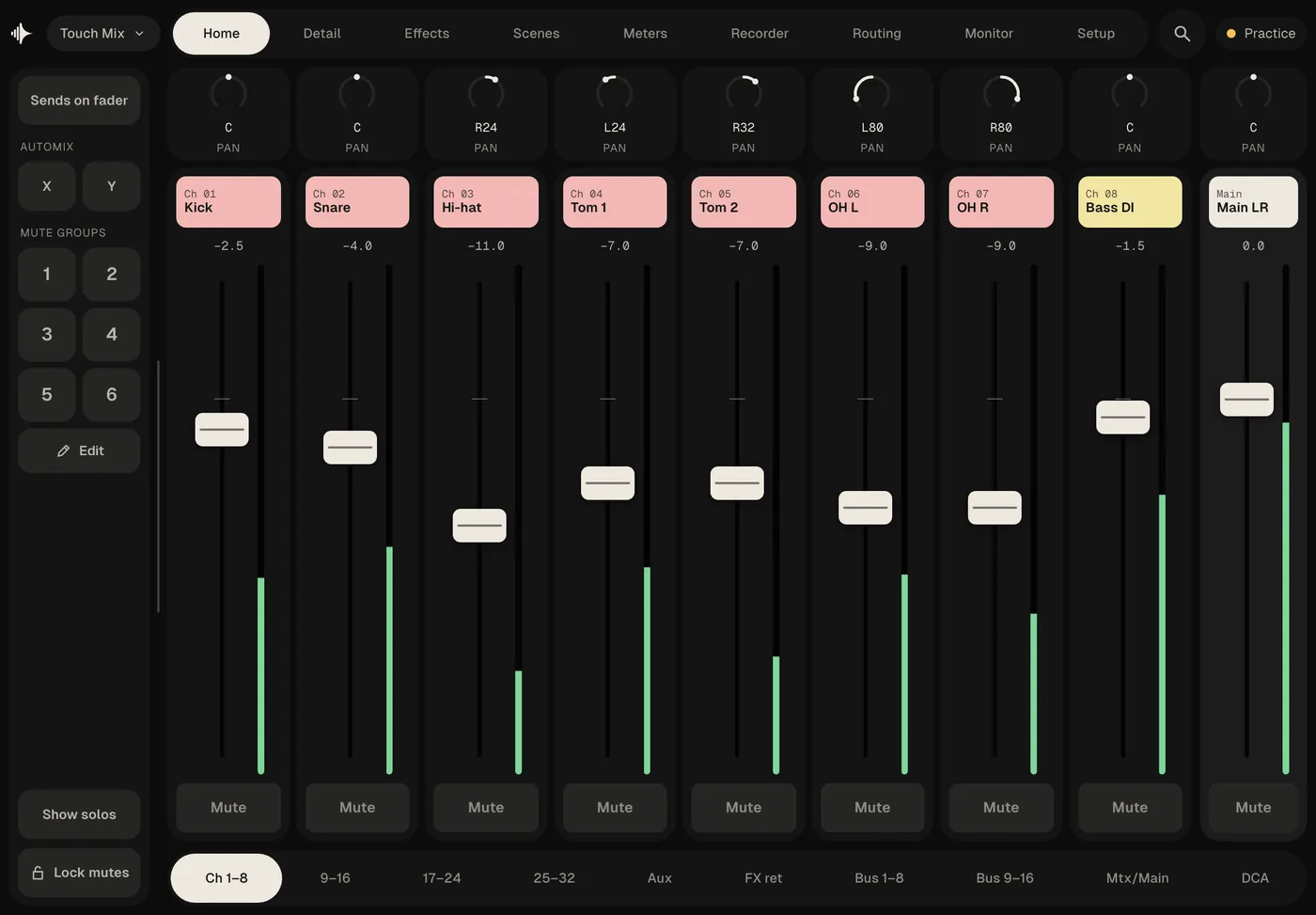The image size is (1316, 915).
Task: Toggle Sends on fader mode
Action: (79, 101)
